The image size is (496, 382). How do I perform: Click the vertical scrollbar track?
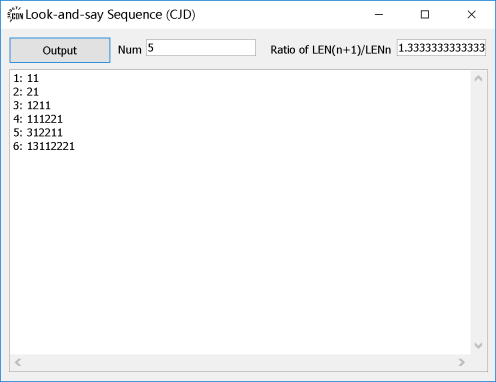[x=478, y=212]
